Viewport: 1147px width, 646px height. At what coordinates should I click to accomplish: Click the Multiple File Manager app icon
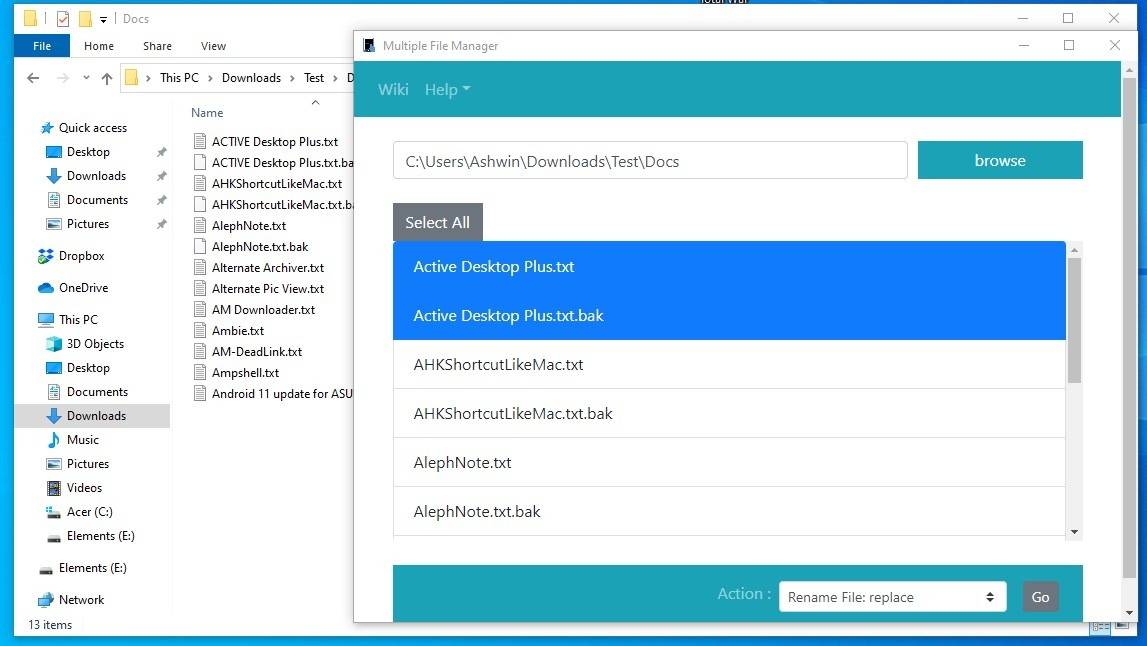pos(369,45)
